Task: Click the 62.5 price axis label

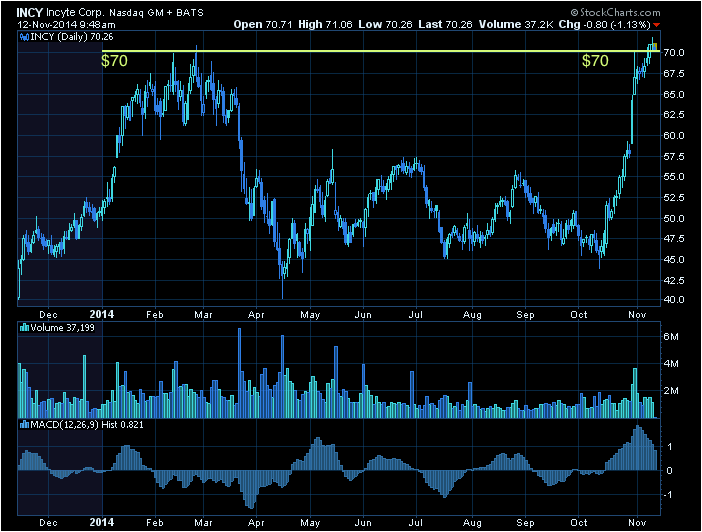Action: [674, 115]
